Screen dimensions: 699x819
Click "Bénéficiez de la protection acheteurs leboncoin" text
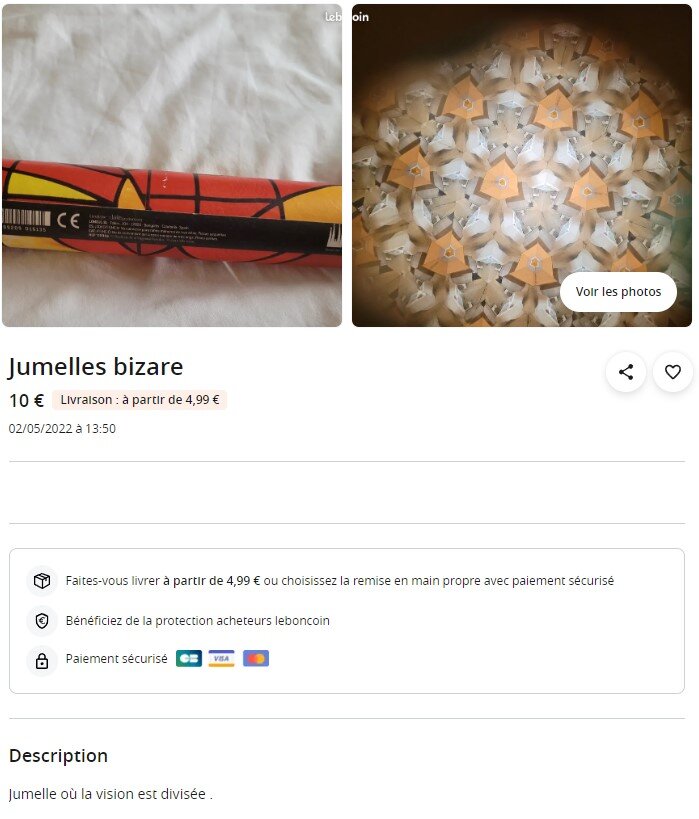point(198,621)
